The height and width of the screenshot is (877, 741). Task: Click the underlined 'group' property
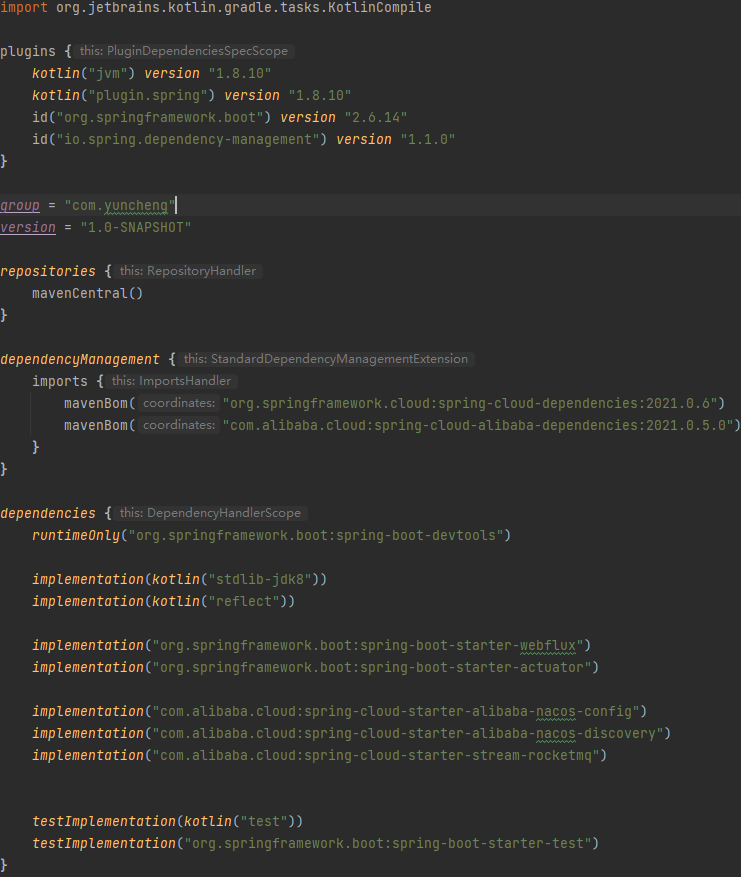point(20,206)
